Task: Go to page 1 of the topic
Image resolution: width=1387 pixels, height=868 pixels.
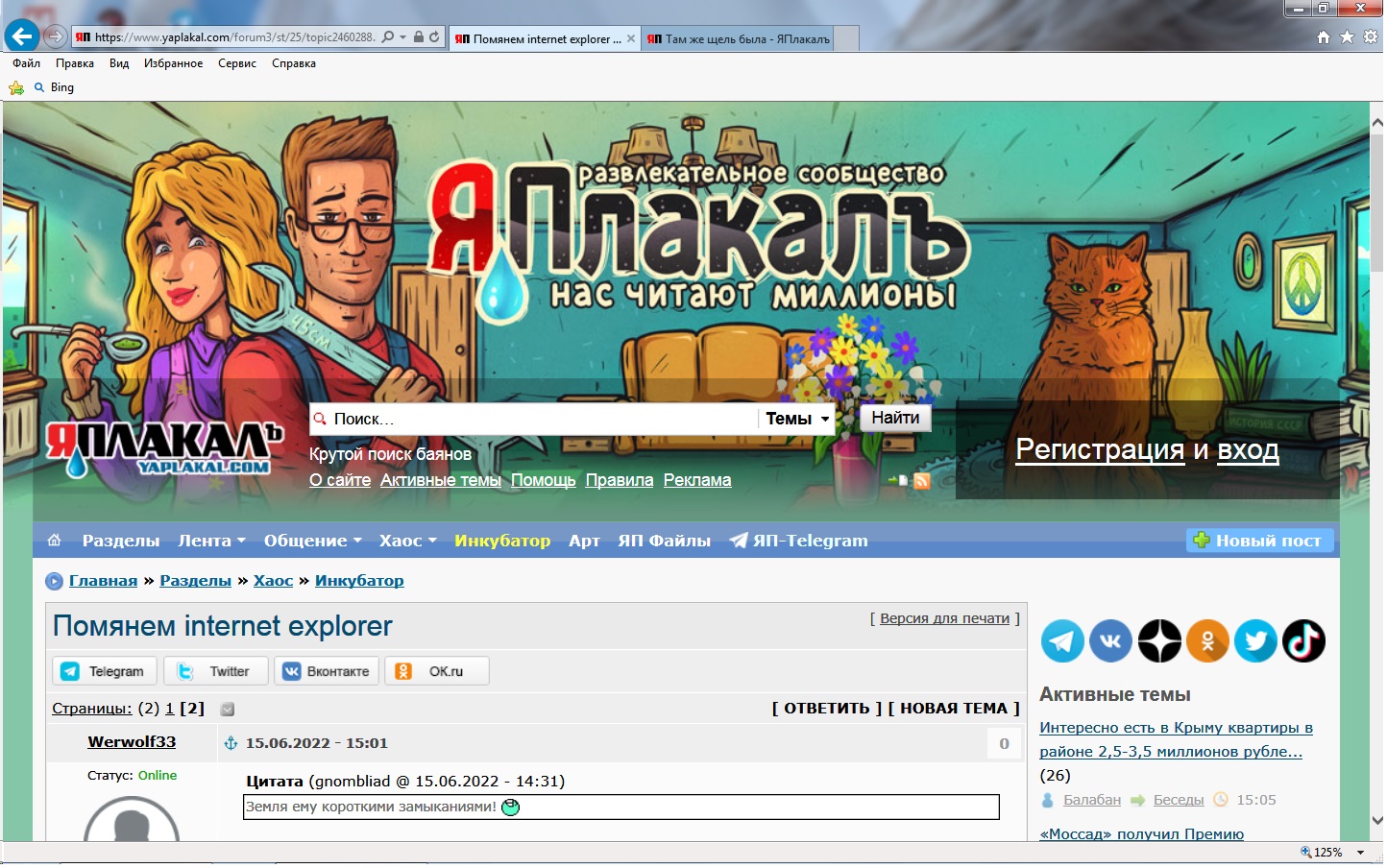Action: (170, 710)
